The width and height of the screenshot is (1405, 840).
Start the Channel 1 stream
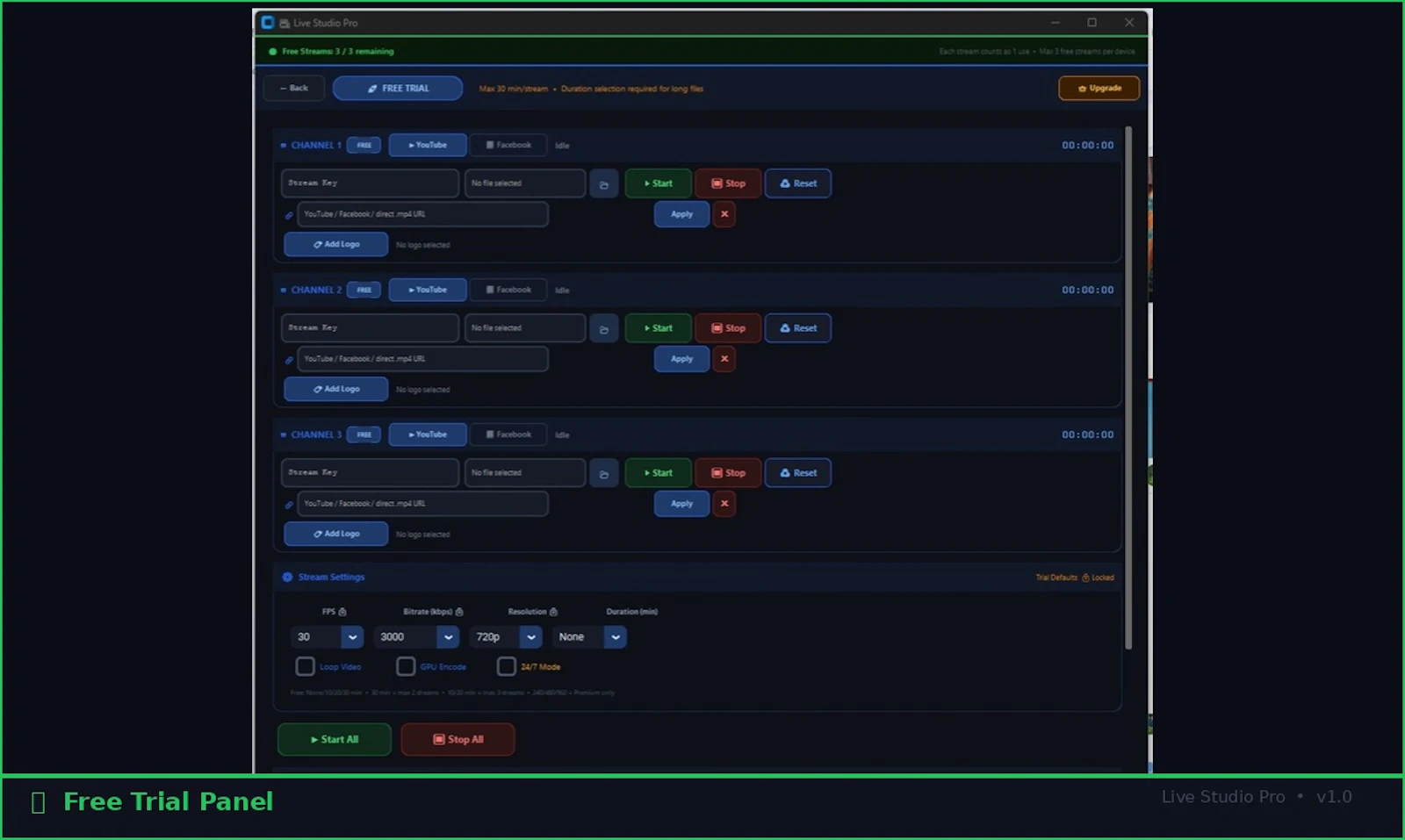658,183
